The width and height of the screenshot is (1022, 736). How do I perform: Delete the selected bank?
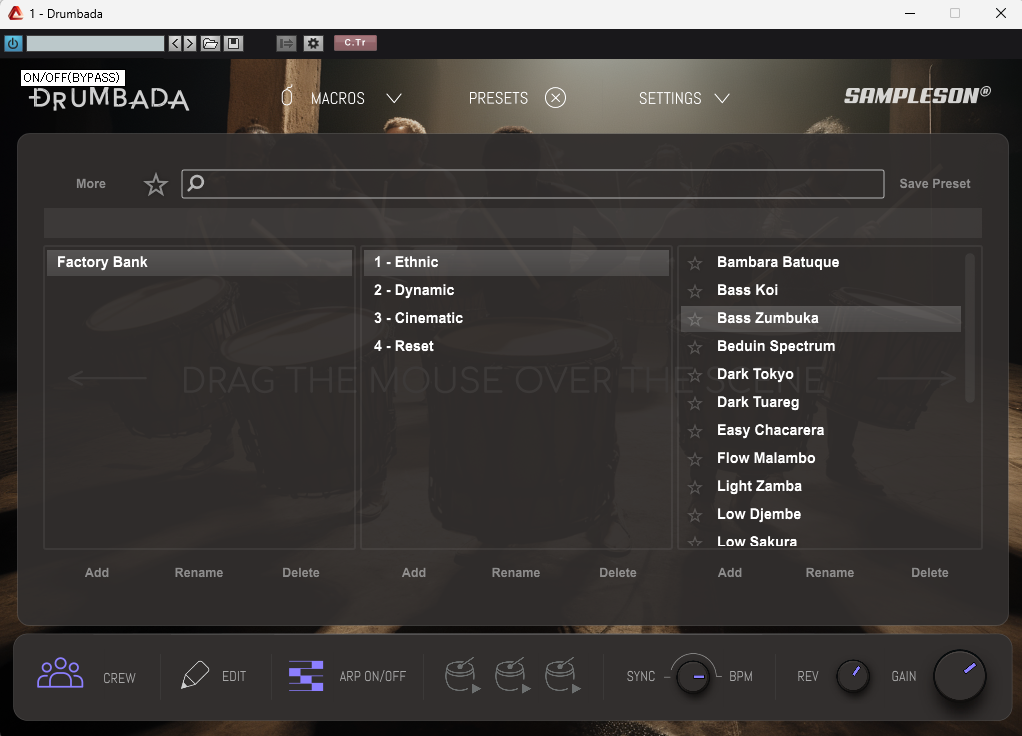pyautogui.click(x=300, y=573)
